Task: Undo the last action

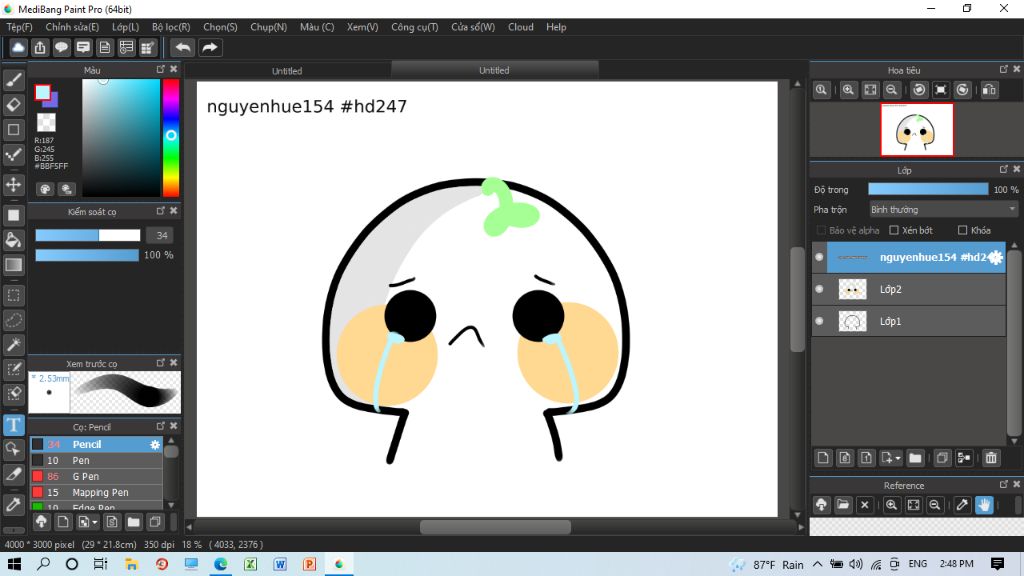Action: (x=183, y=48)
